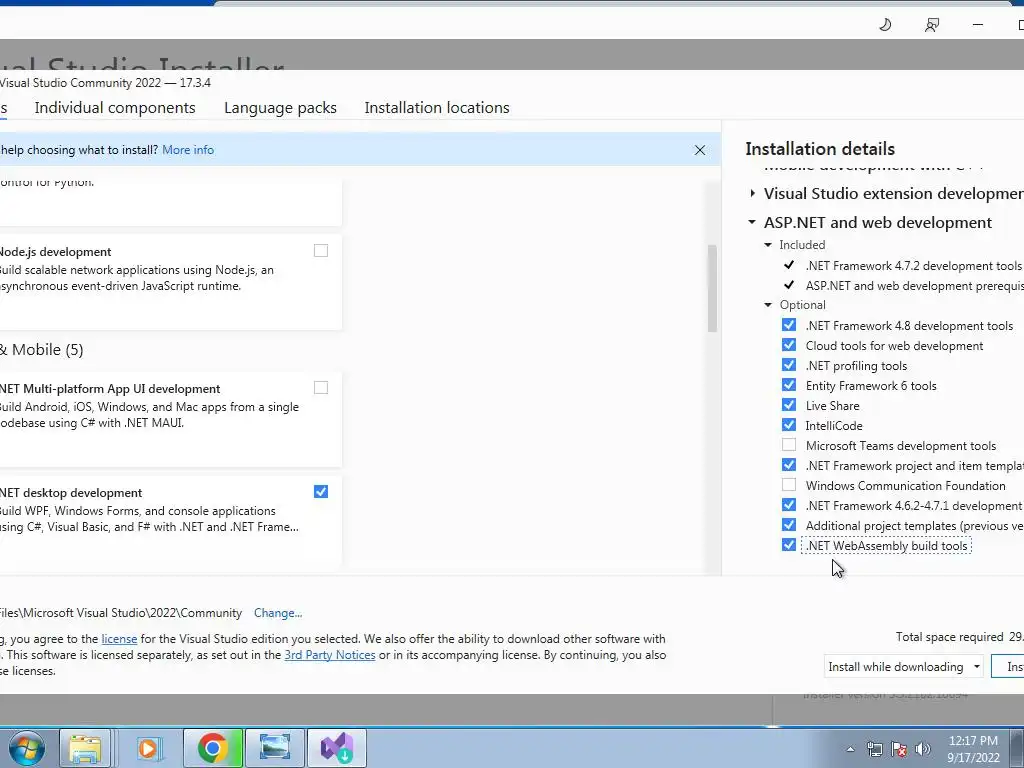Screen dimensions: 1024x768
Task: Open Install while downloading dropdown
Action: pos(903,667)
